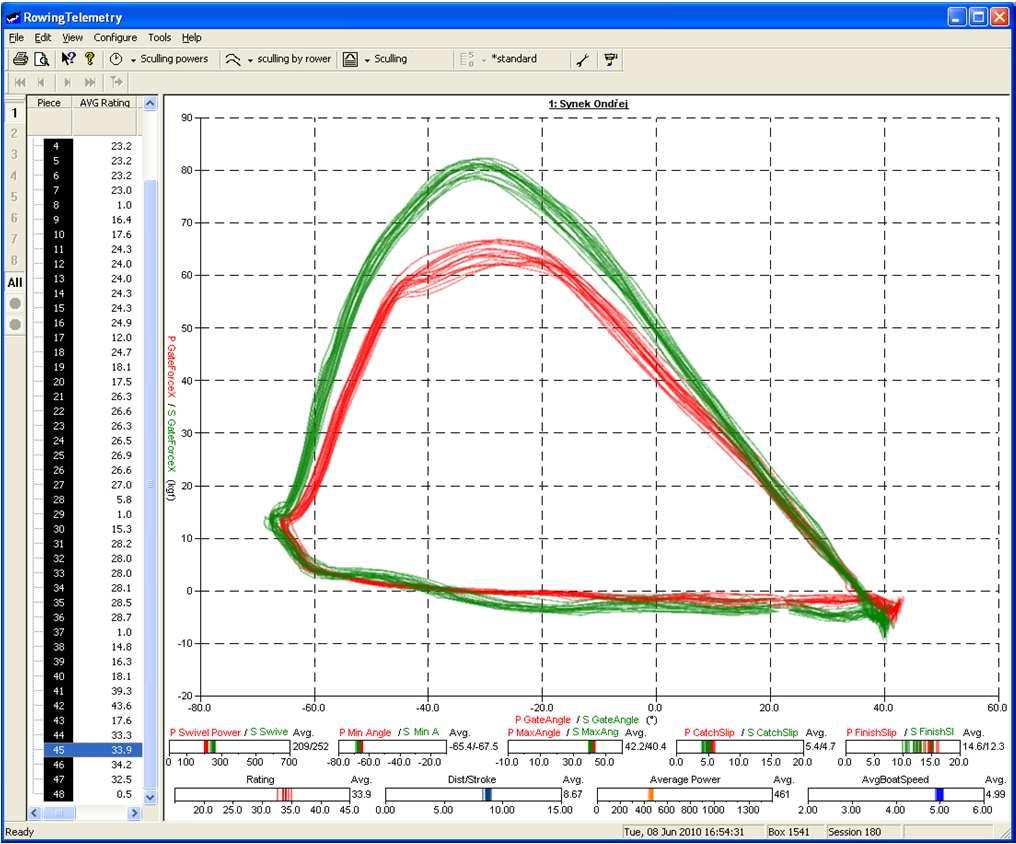Viewport: 1016px width, 844px height.
Task: Click the P CatchSlip legend label
Action: [709, 732]
